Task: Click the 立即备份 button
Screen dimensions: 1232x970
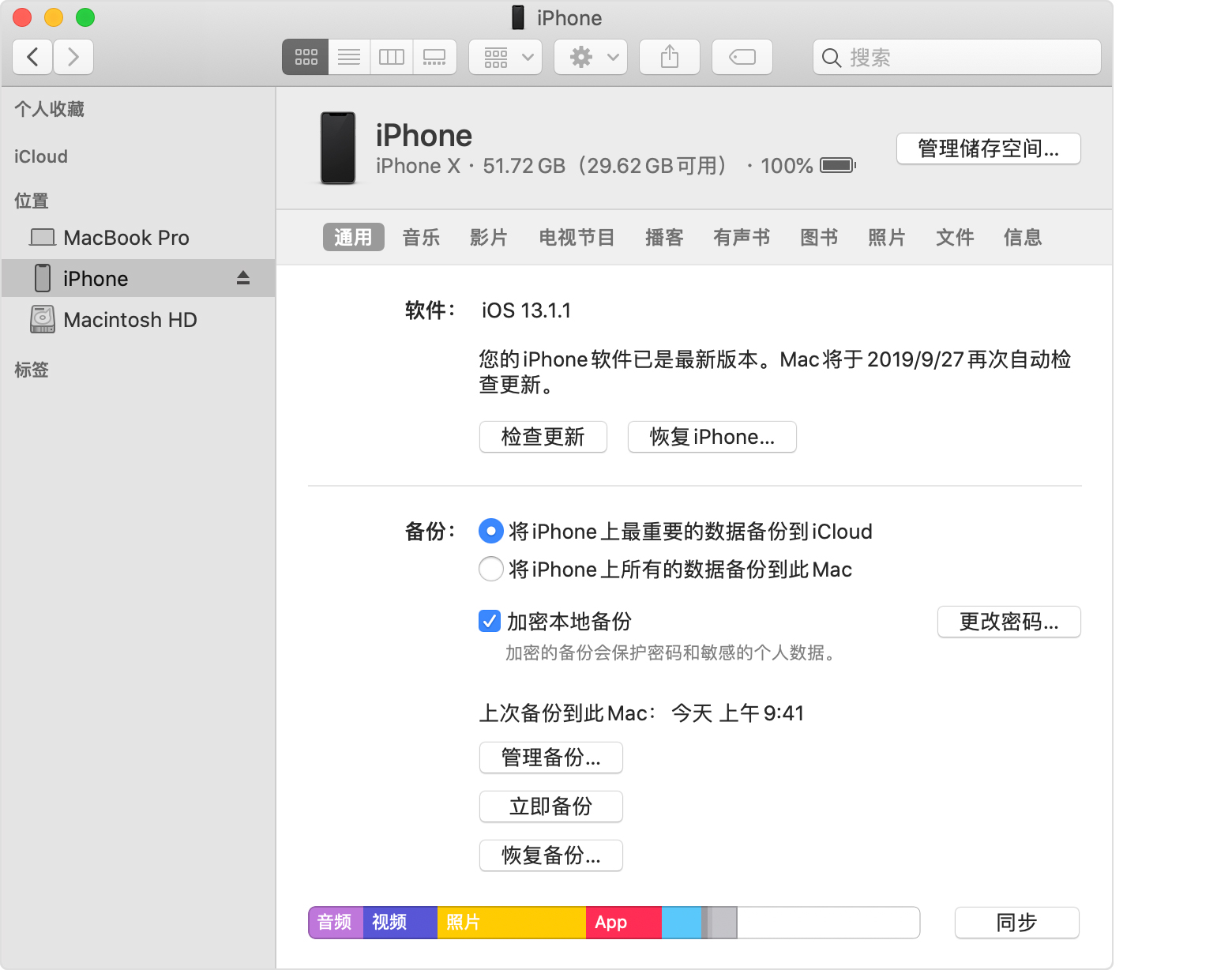Action: click(550, 806)
